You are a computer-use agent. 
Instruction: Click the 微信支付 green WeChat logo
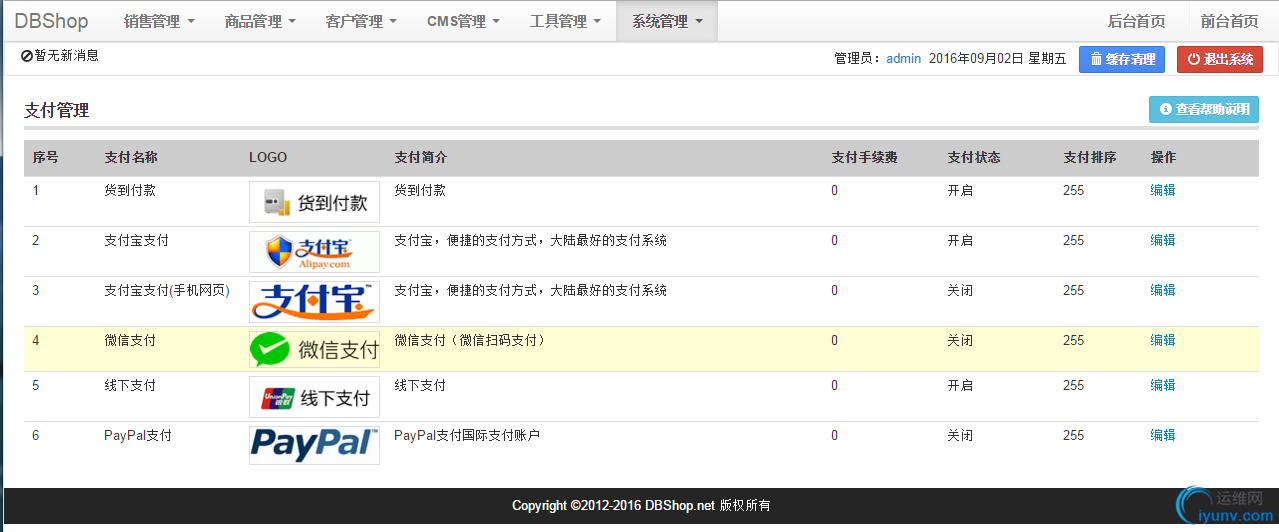point(314,350)
